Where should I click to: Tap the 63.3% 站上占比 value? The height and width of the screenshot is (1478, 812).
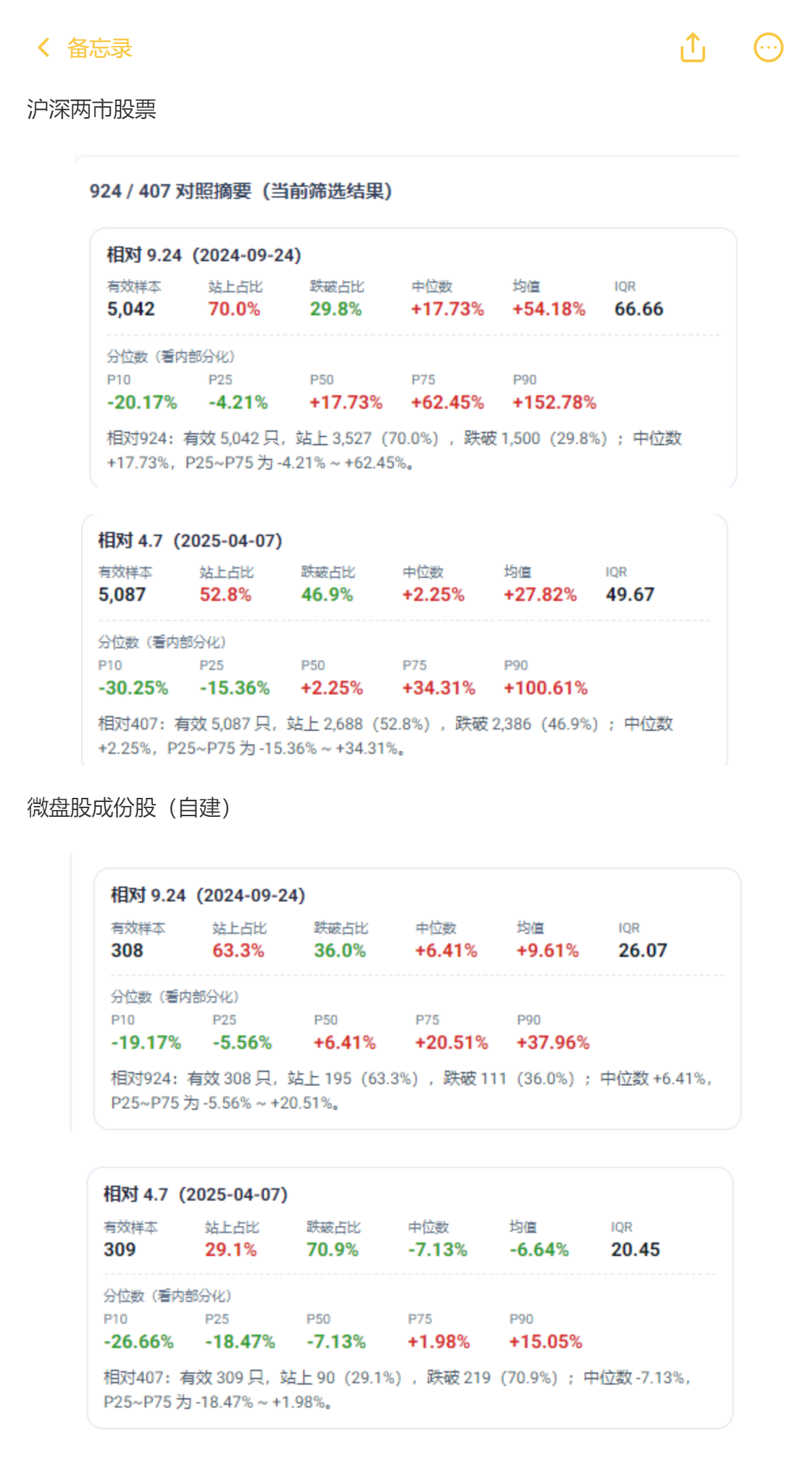click(238, 951)
